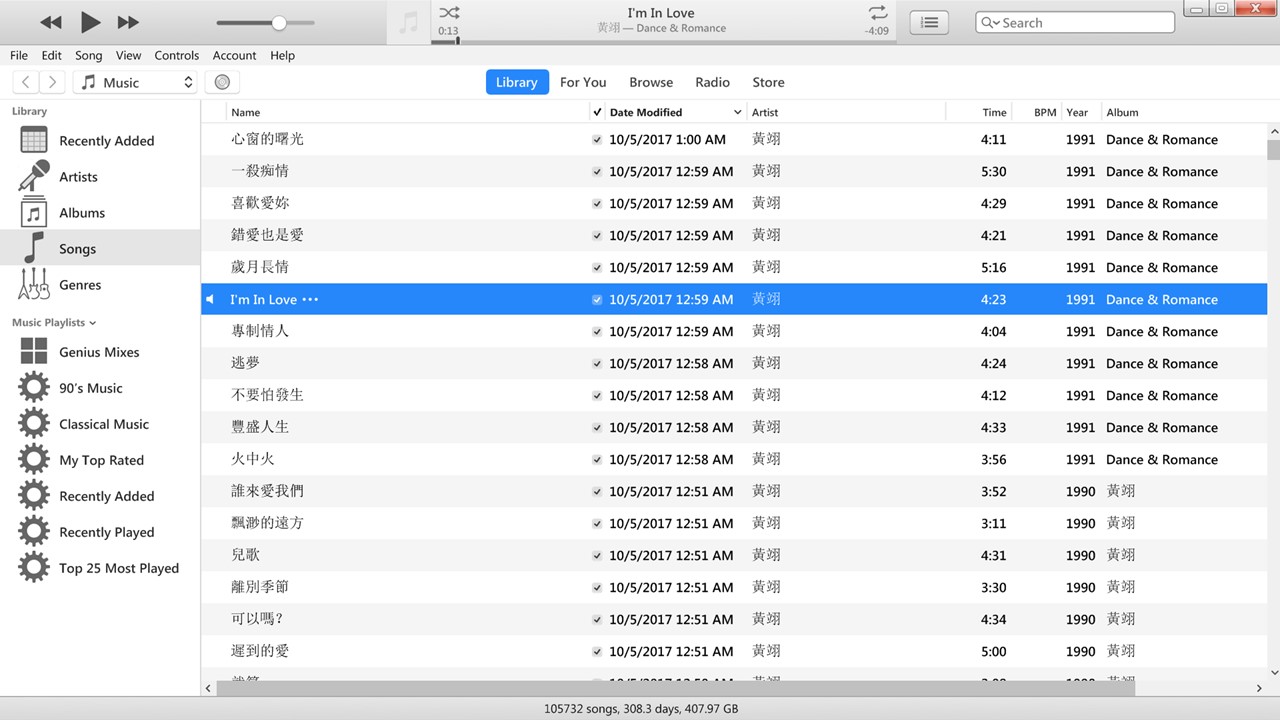Open the Top 25 Most Played playlist
Image resolution: width=1280 pixels, height=720 pixels.
tap(100, 568)
